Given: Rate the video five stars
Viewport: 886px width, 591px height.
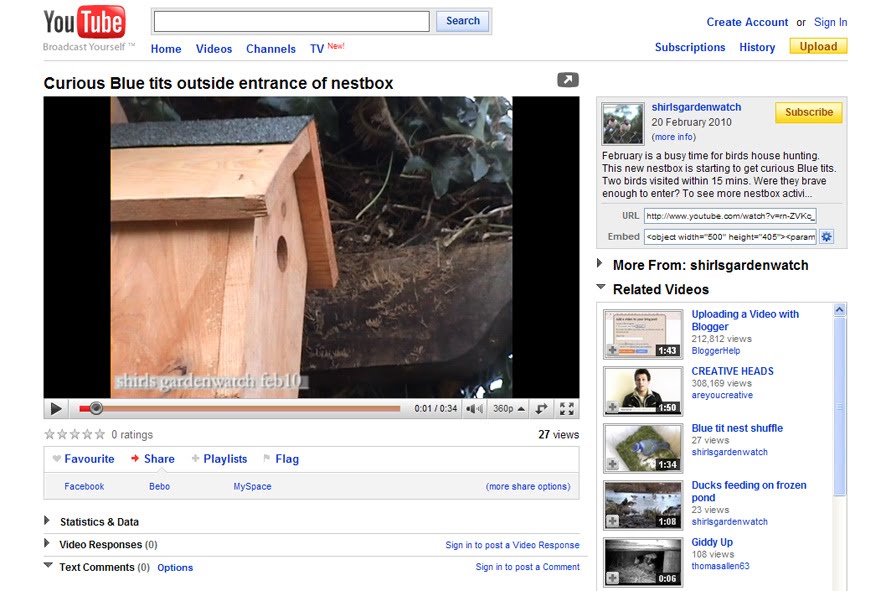Looking at the screenshot, I should coord(100,434).
